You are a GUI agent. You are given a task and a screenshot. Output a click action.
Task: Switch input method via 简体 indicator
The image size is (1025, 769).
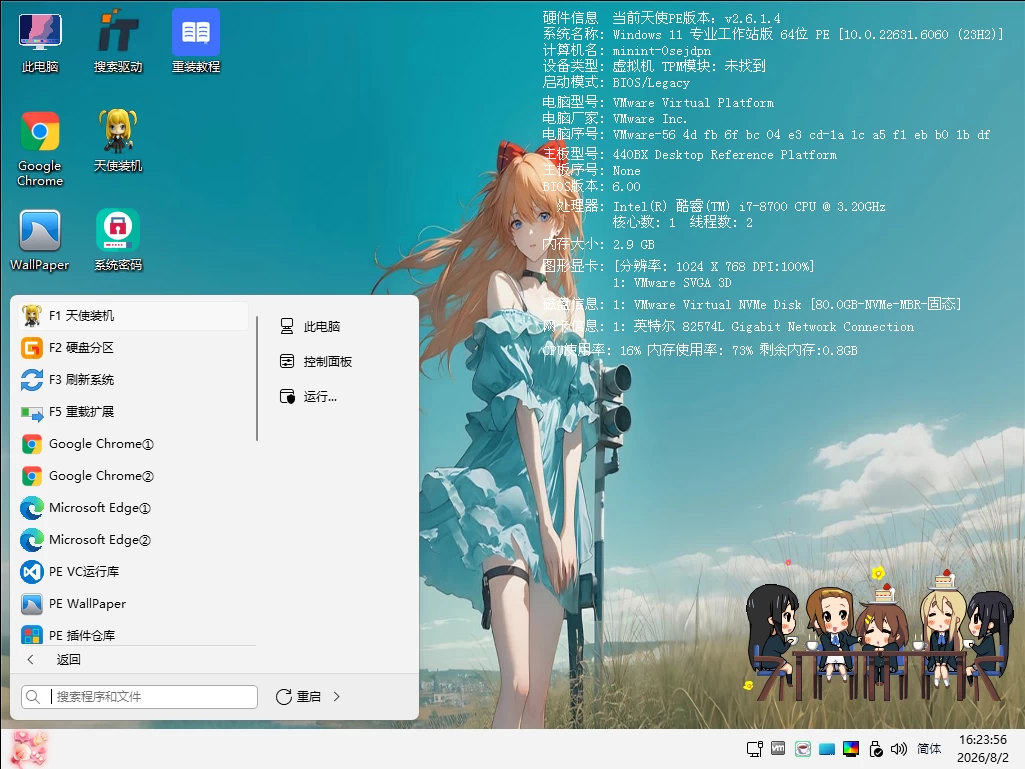click(x=929, y=749)
